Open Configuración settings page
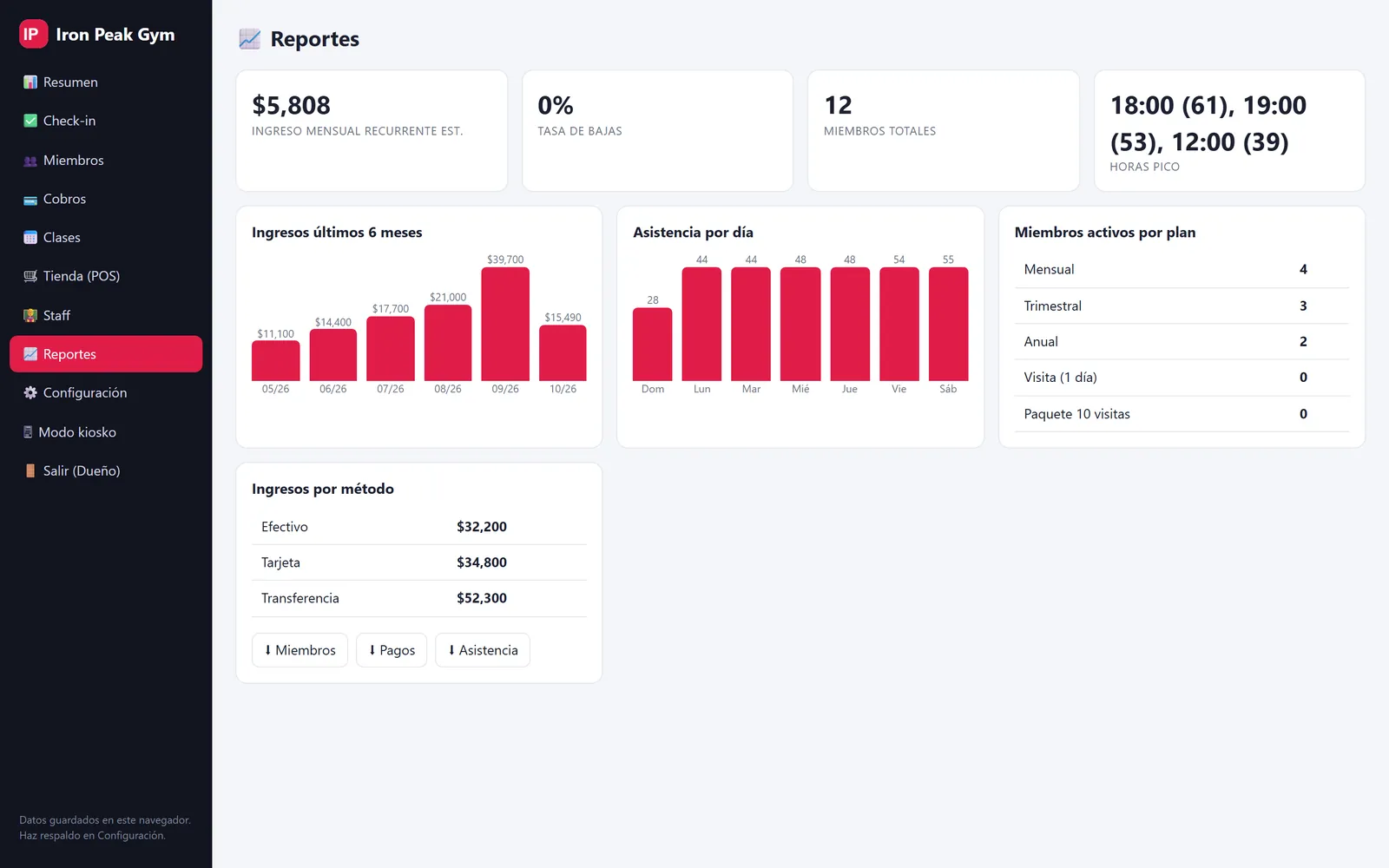The image size is (1389, 868). 106,393
